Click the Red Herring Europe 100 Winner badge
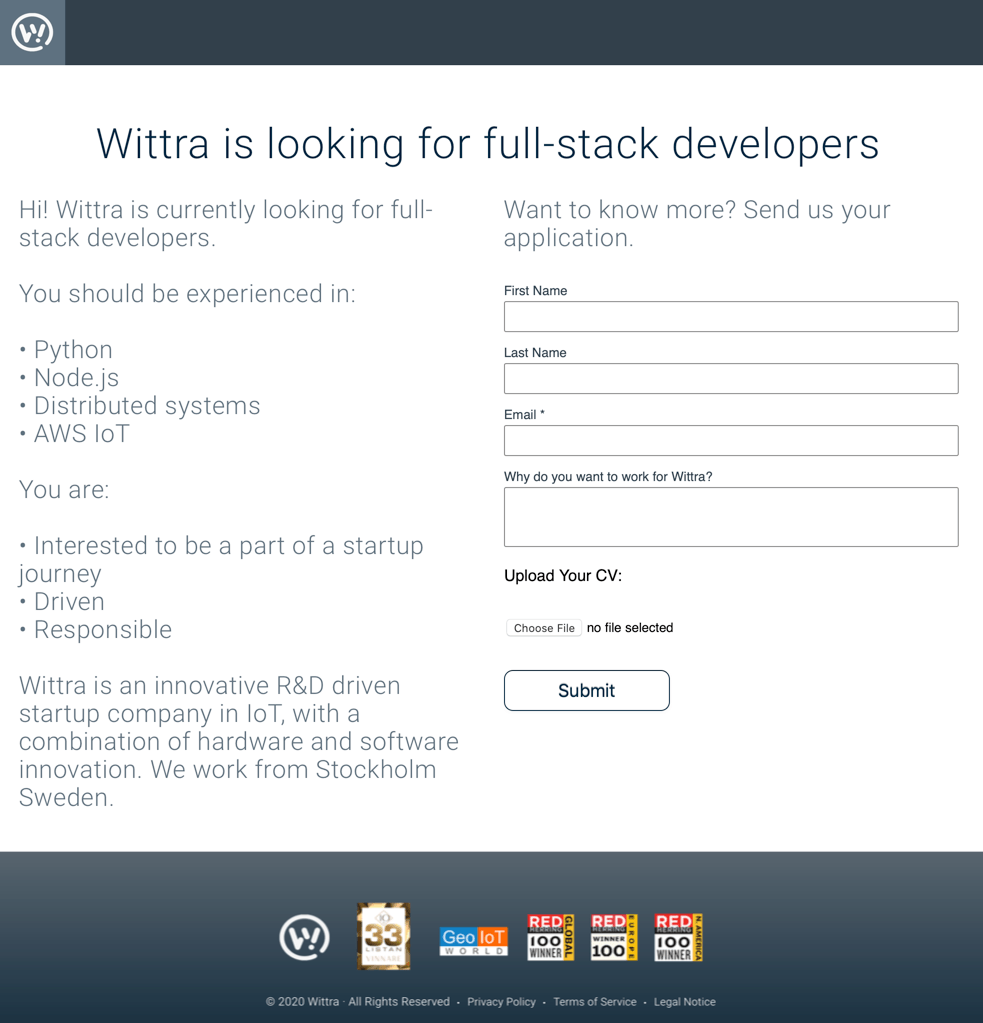 pos(614,938)
